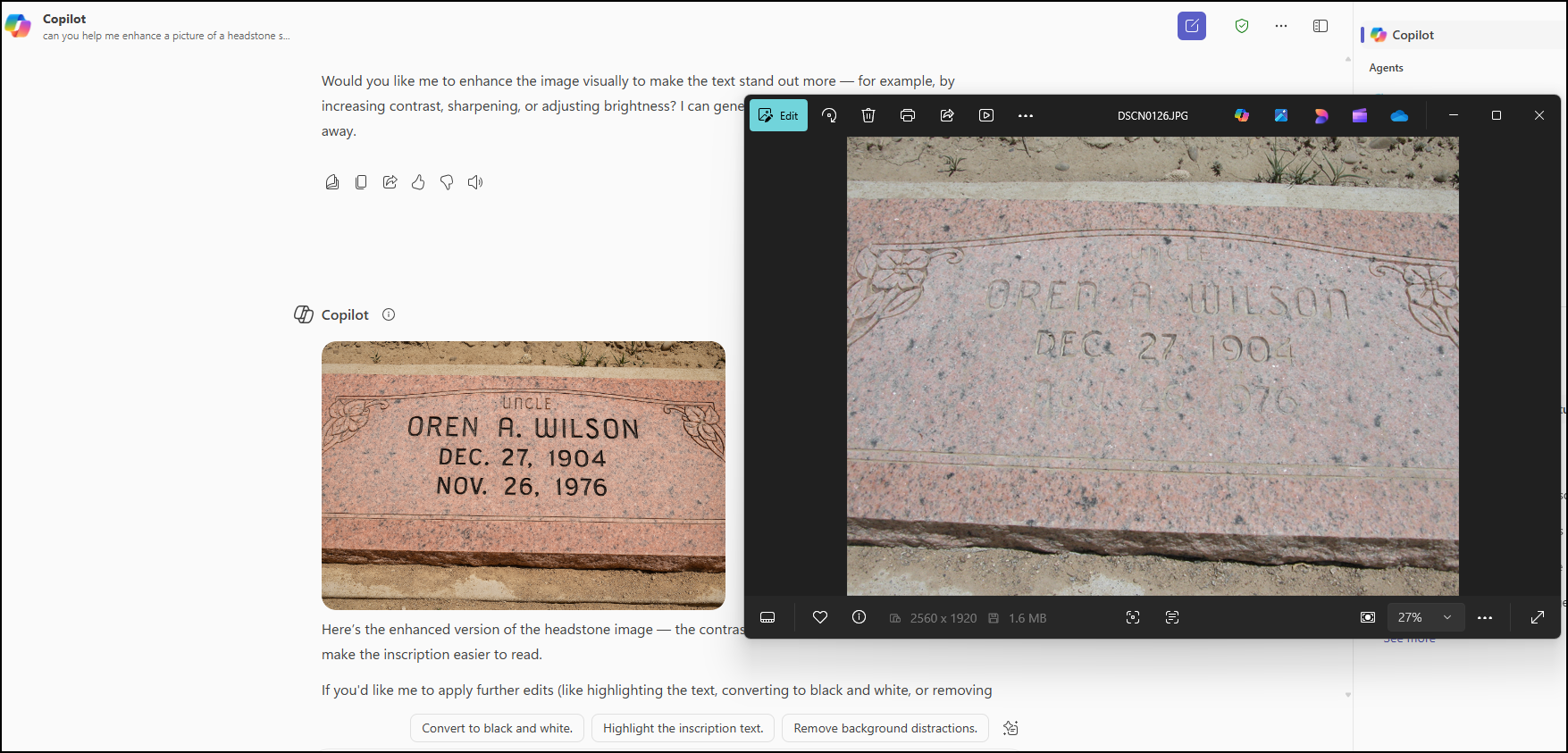Thumbs down the Copilot response
This screenshot has height=753, width=1568.
[x=447, y=182]
